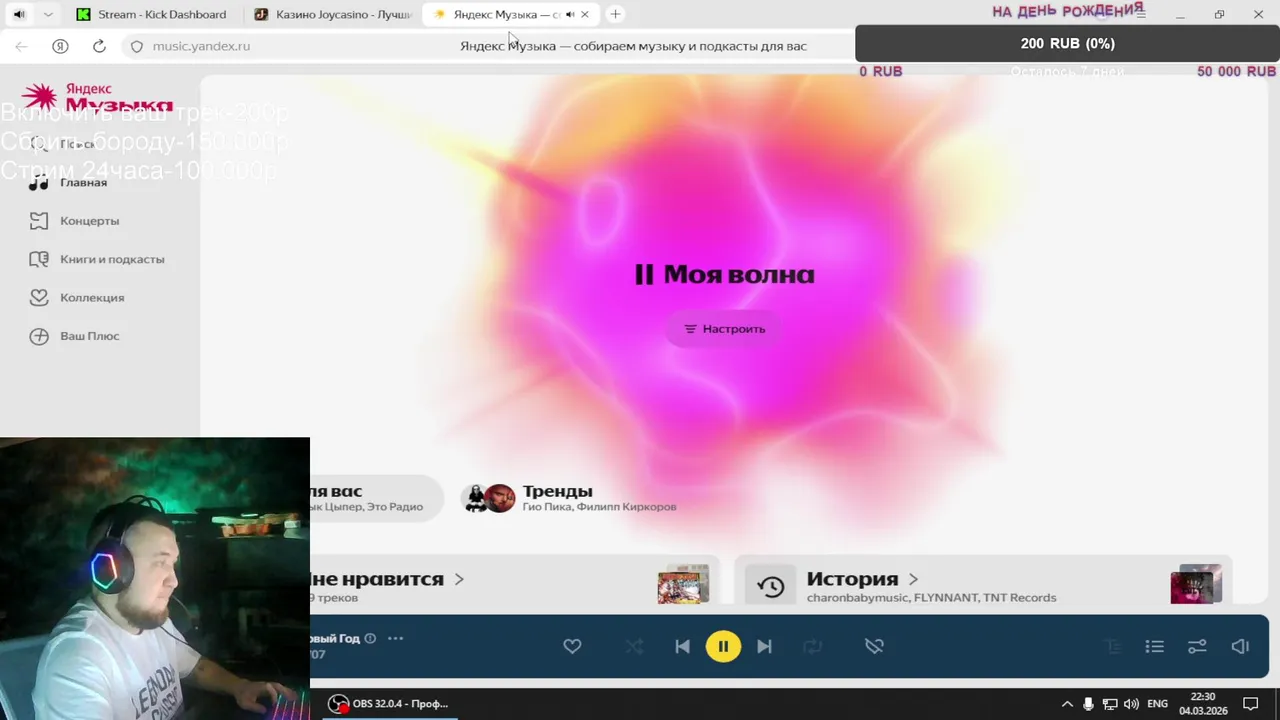This screenshot has width=1280, height=720.
Task: Click the Ваш Плюс plus-circle icon
Action: [x=39, y=336]
